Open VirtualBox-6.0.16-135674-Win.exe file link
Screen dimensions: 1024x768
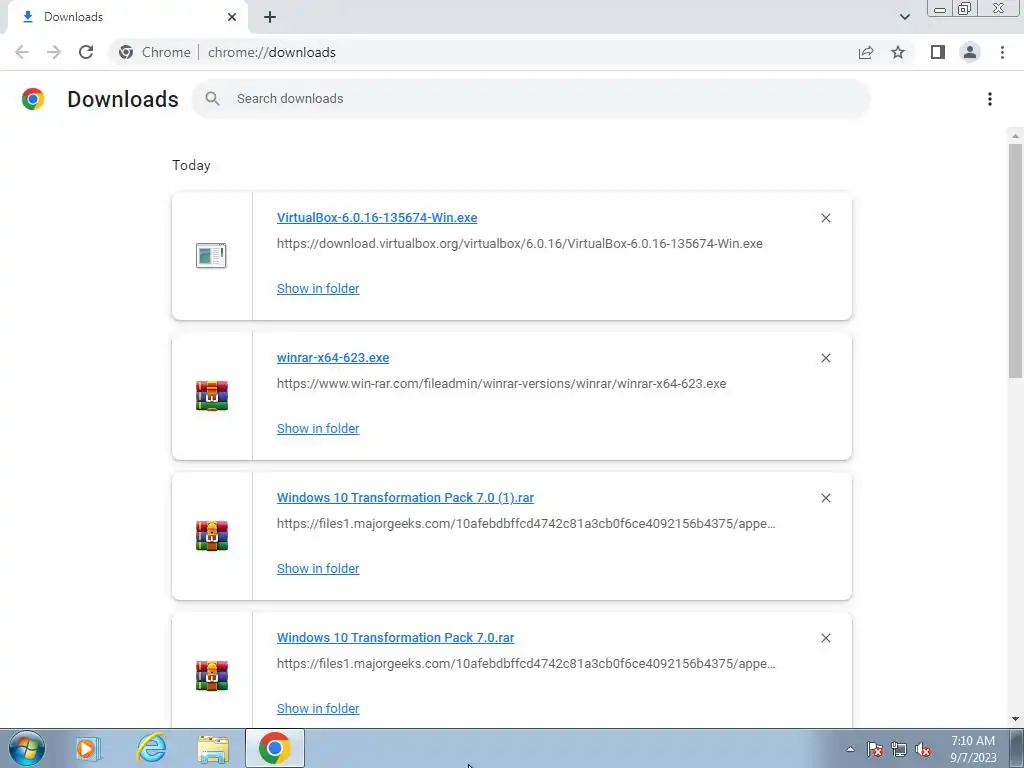point(377,217)
